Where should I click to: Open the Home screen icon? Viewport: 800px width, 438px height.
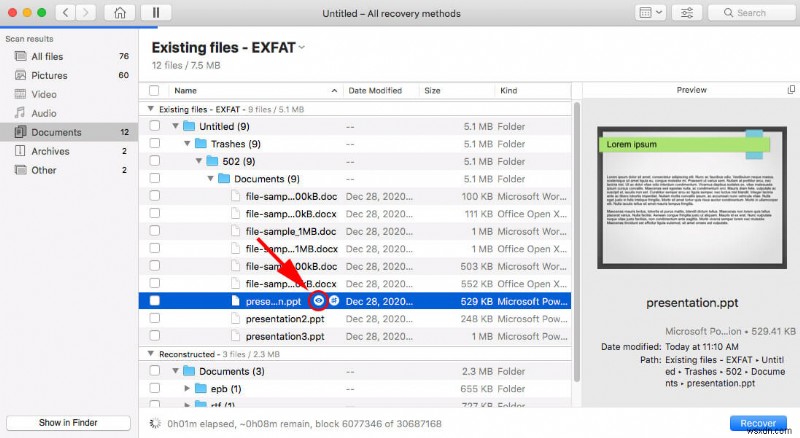pos(120,12)
